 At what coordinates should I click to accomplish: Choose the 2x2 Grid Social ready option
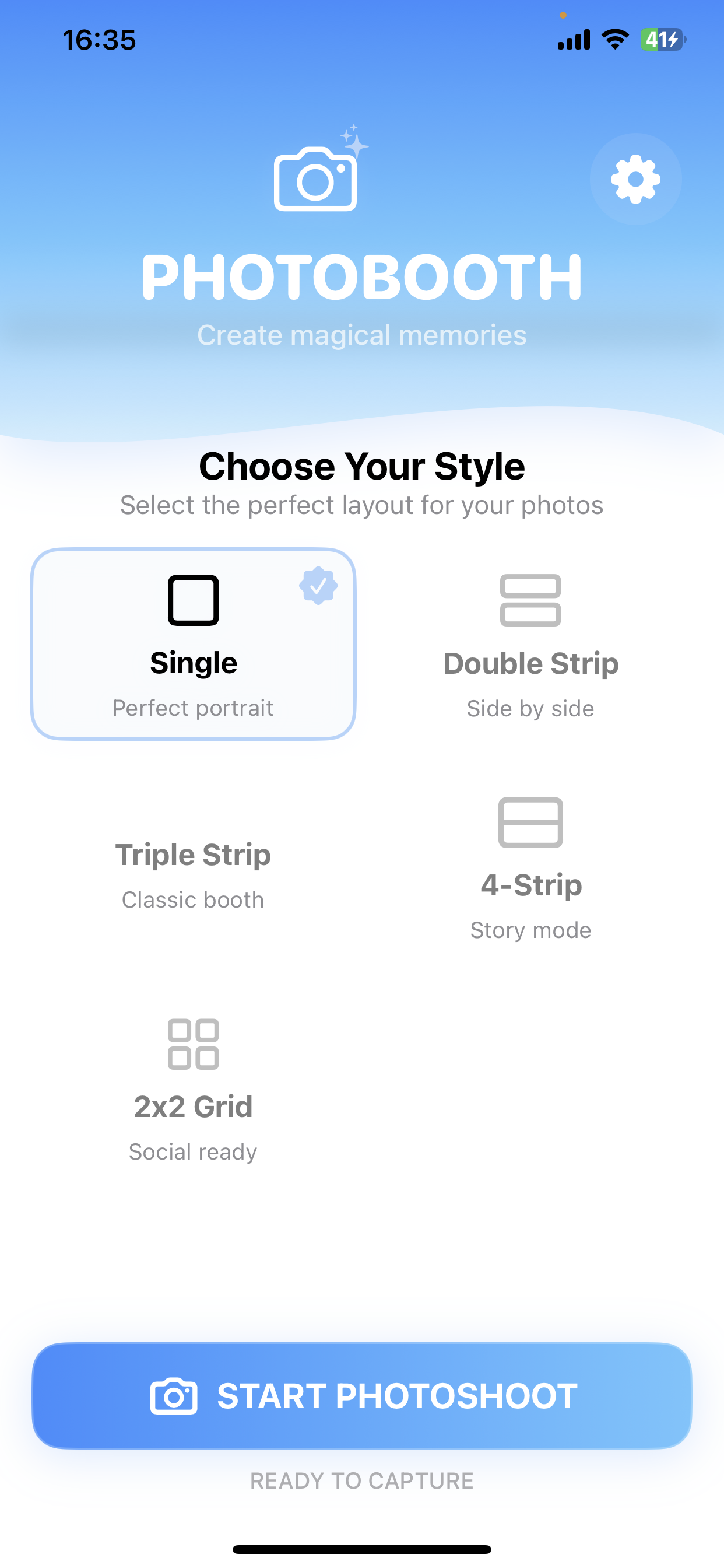click(193, 1120)
